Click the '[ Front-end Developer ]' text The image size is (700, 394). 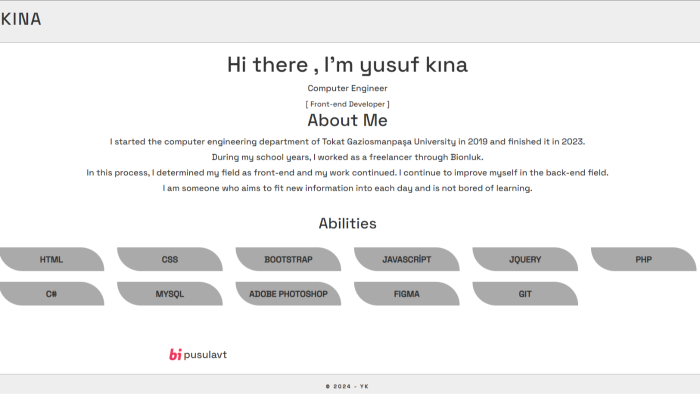point(347,104)
